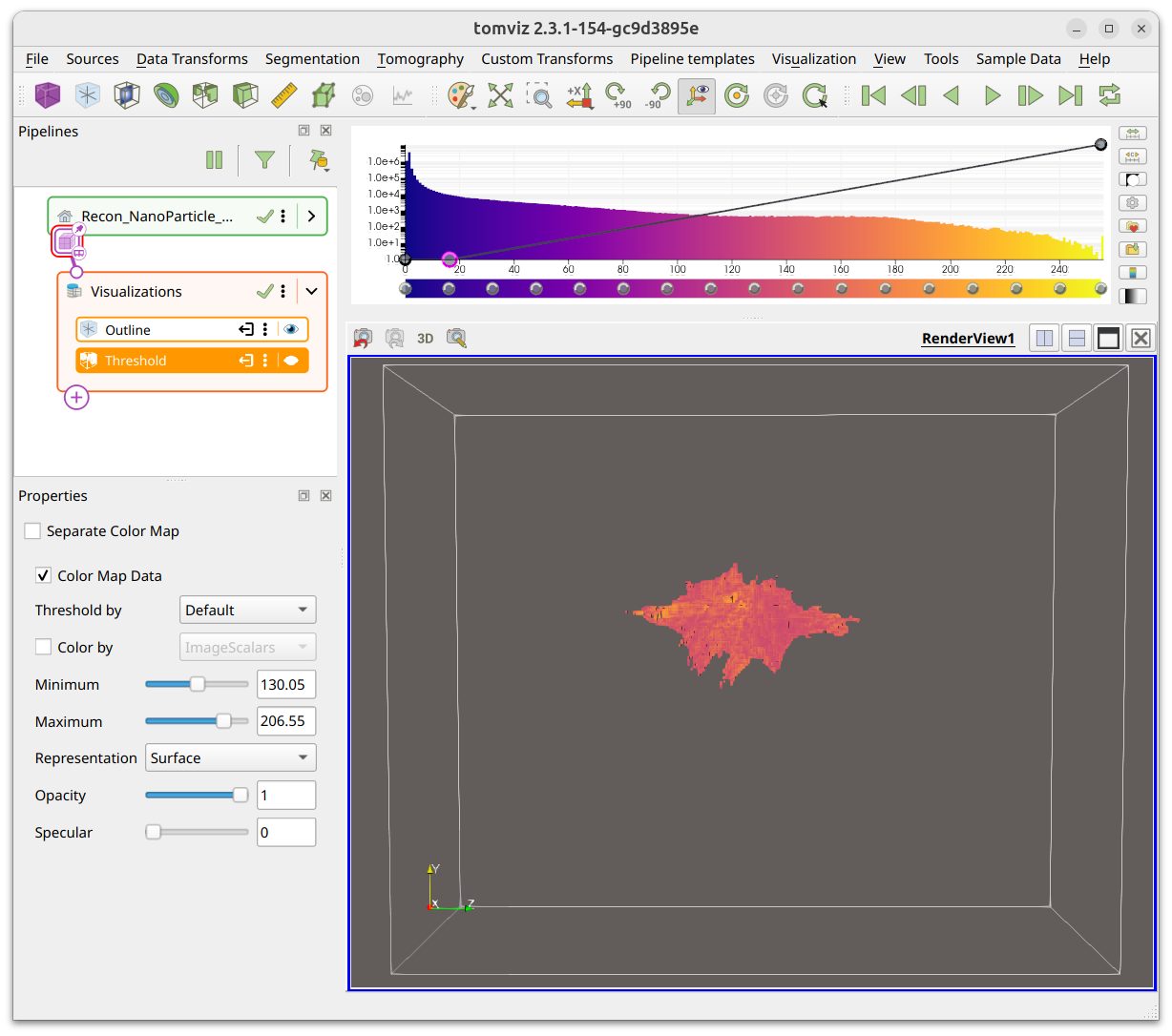The image size is (1172, 1036).
Task: Open the Visualizations group options menu
Action: [x=283, y=292]
